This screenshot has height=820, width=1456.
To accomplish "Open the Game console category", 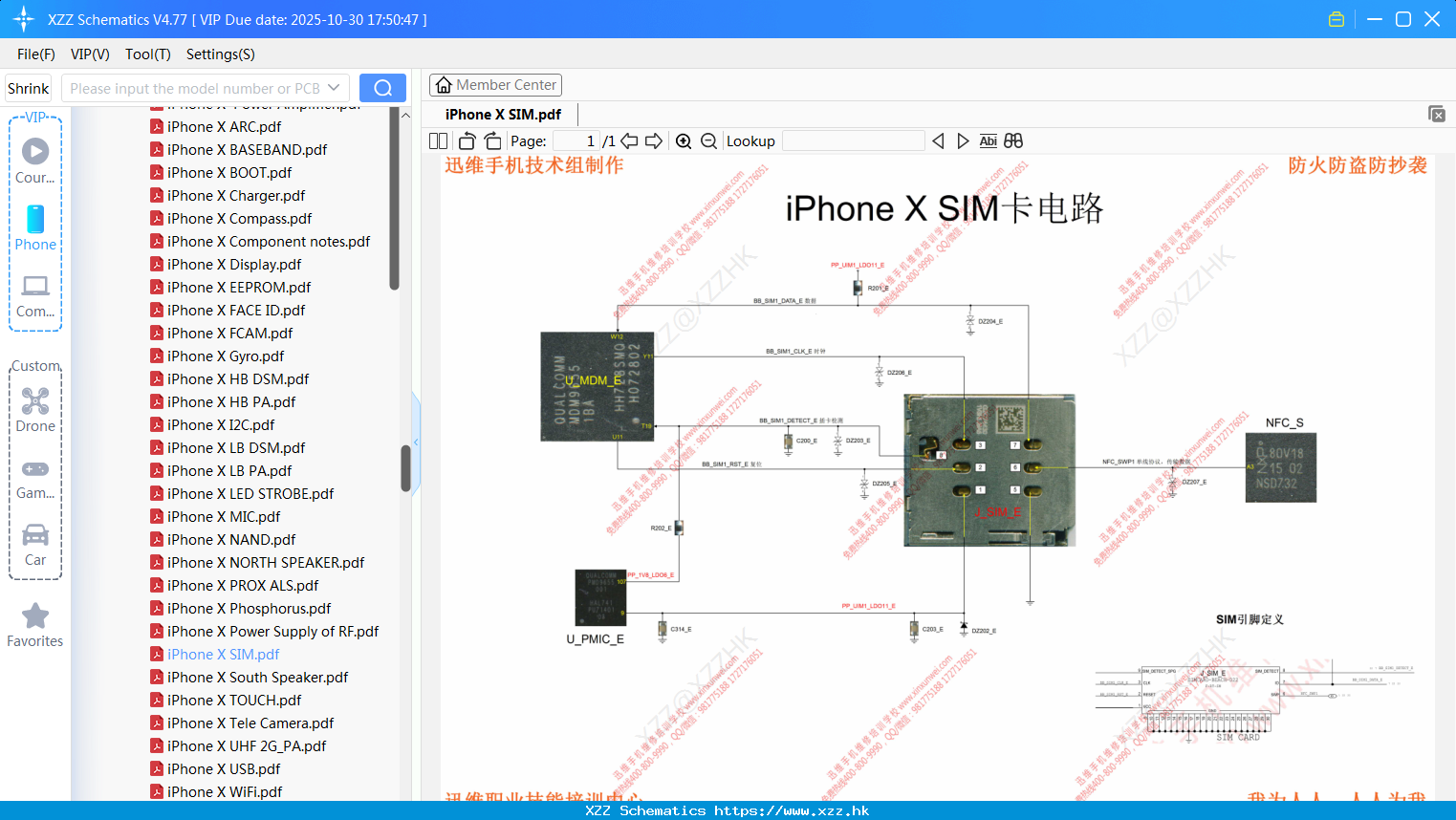I will pyautogui.click(x=35, y=478).
